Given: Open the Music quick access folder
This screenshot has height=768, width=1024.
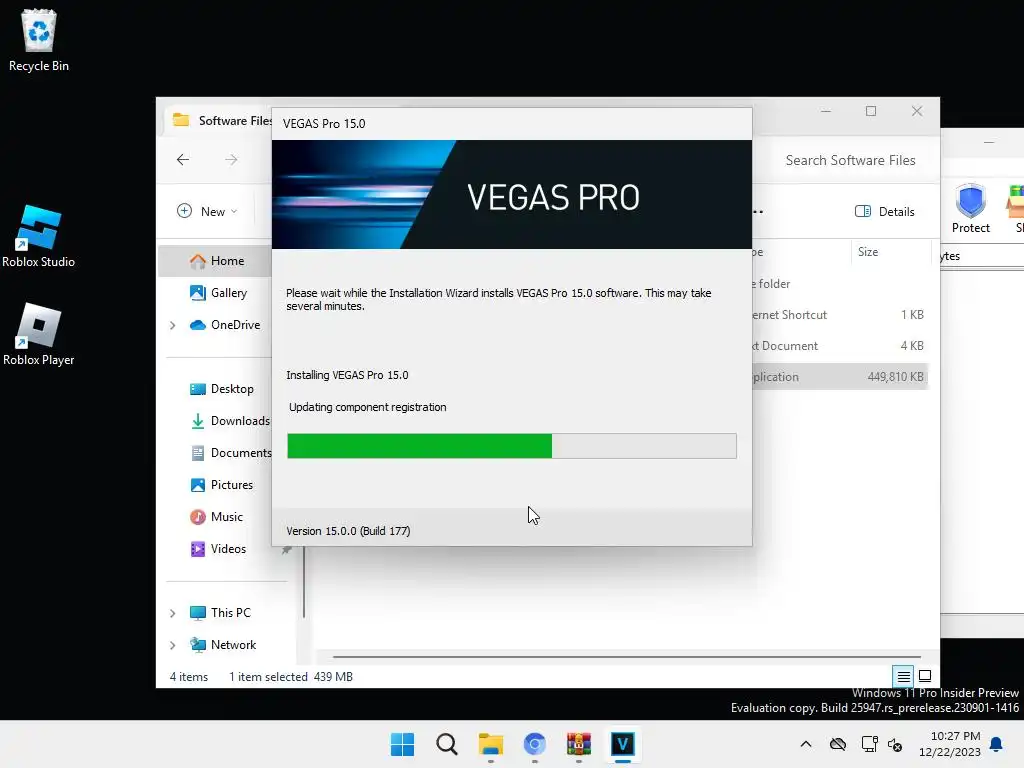Looking at the screenshot, I should pyautogui.click(x=216, y=517).
